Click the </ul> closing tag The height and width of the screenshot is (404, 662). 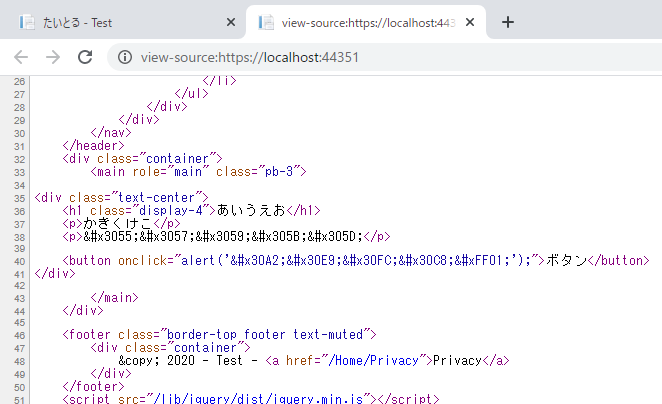pyautogui.click(x=192, y=93)
